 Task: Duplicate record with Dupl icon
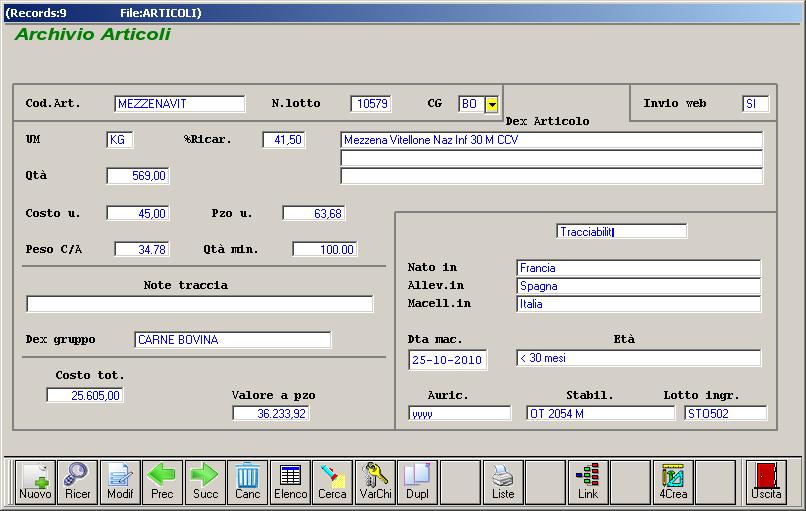click(417, 481)
